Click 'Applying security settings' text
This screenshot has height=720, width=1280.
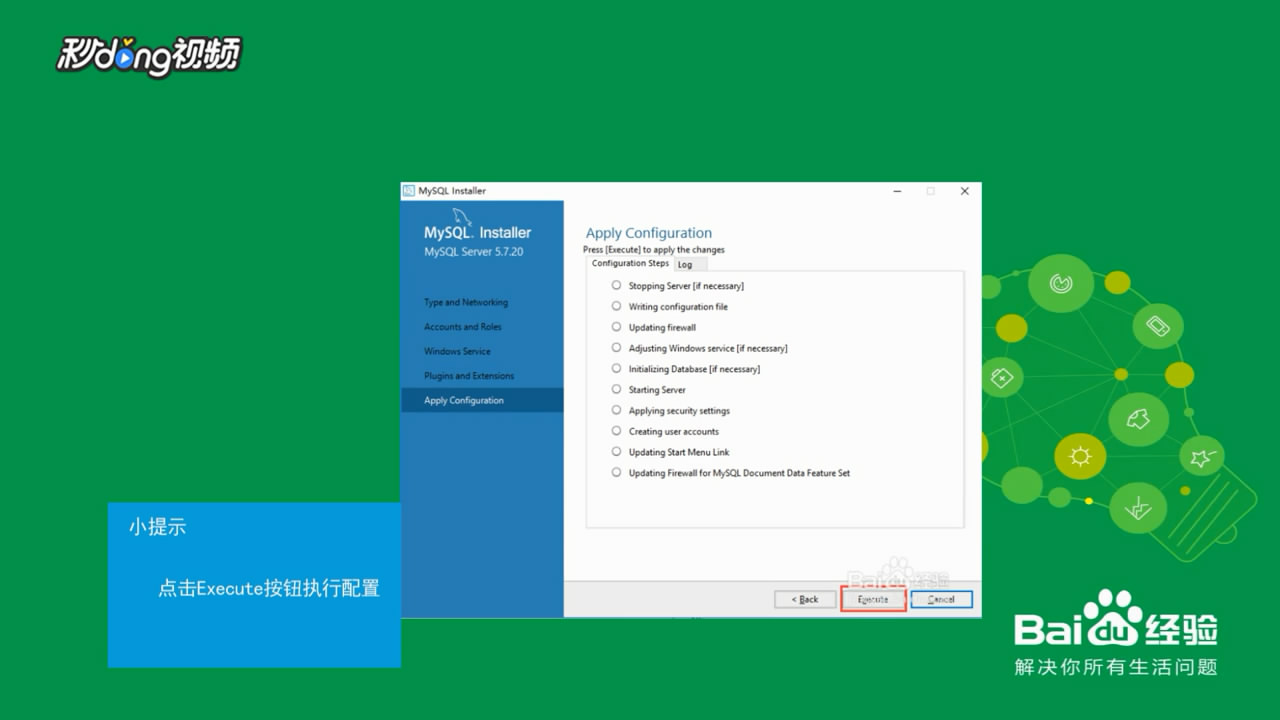[x=679, y=411]
